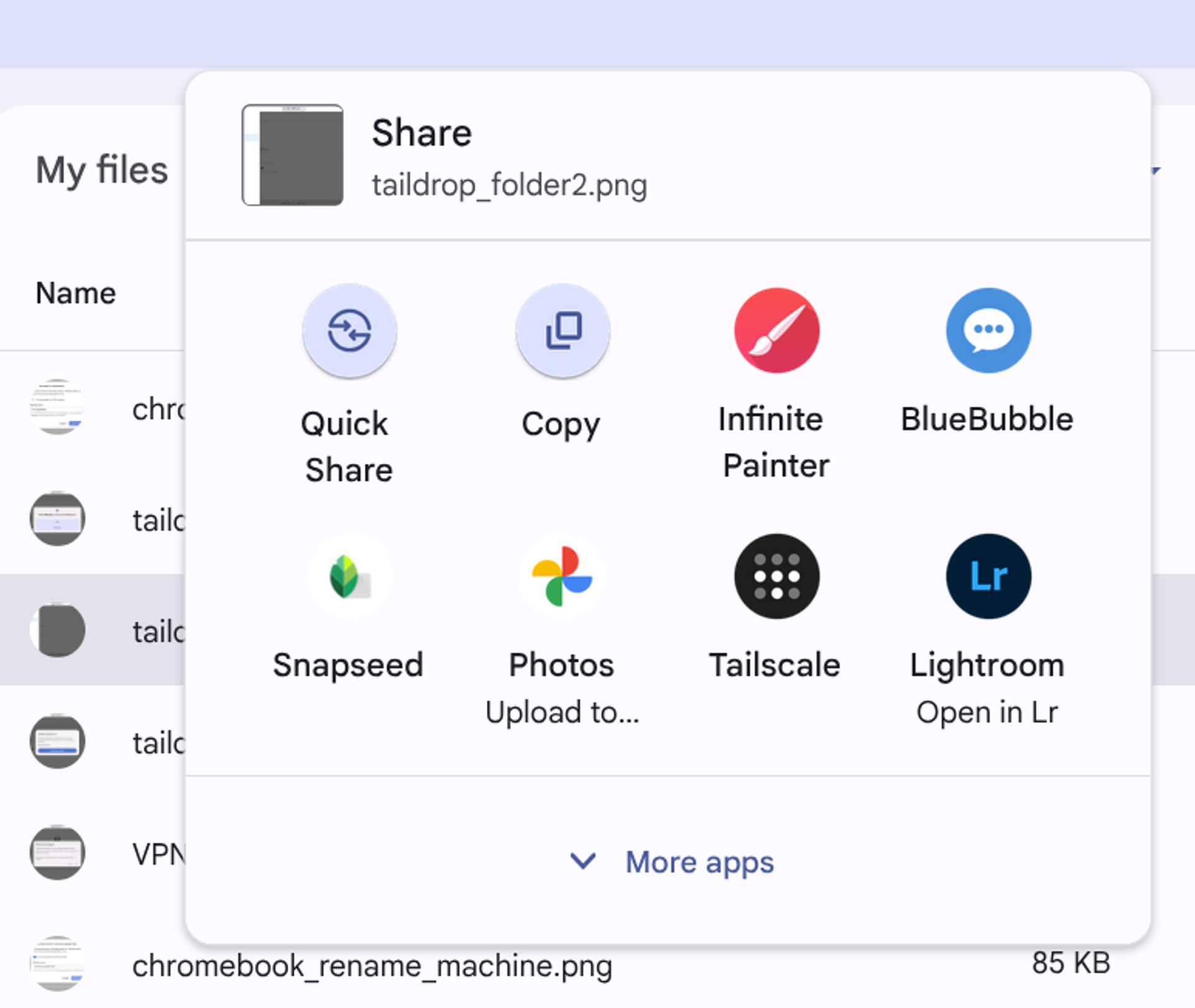Viewport: 1195px width, 1008px height.
Task: Upload to Google Photos
Action: (563, 577)
